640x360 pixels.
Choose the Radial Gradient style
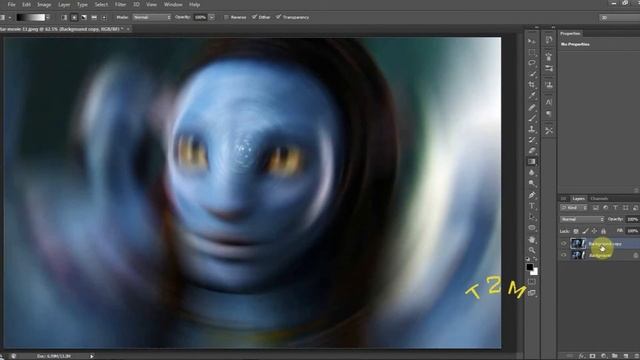click(x=74, y=18)
